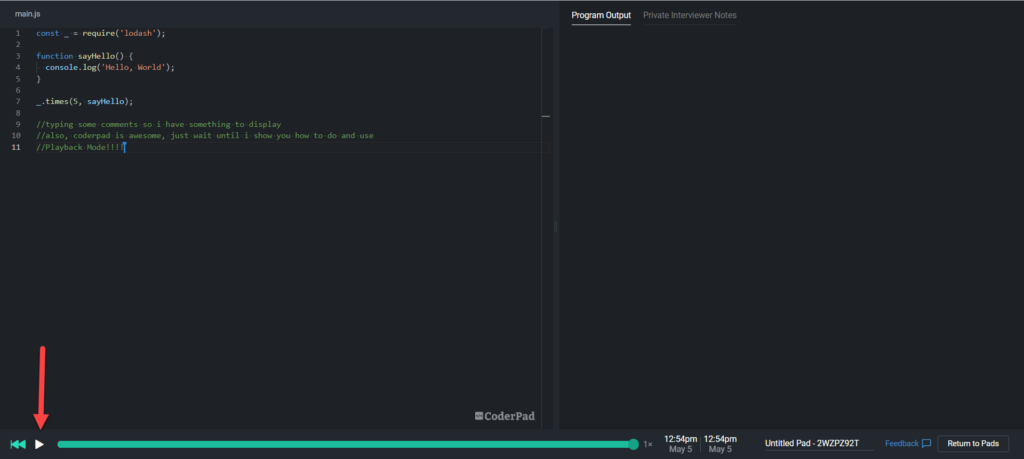The image size is (1024, 459).
Task: Click the function sayHello() line
Action: [85, 56]
